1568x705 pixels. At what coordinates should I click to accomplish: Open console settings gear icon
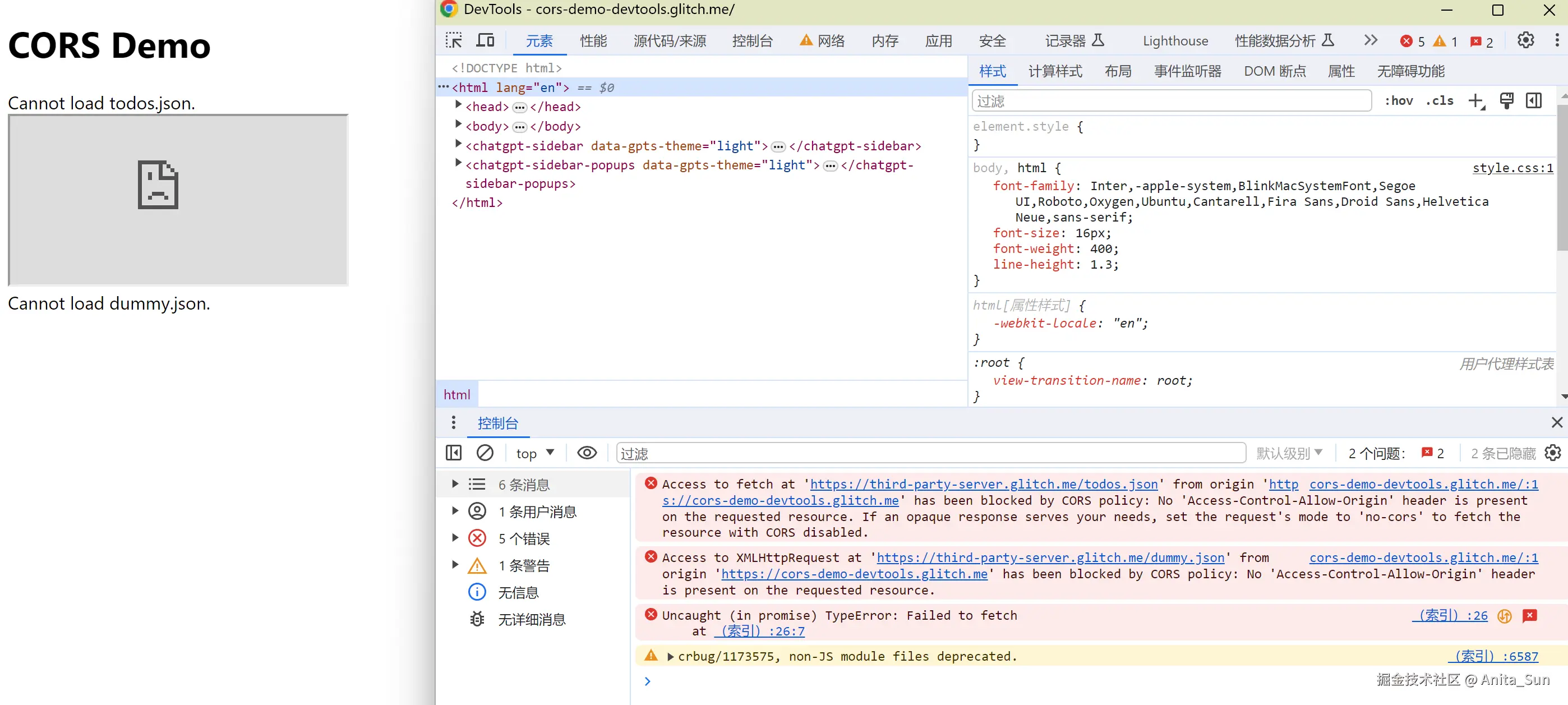(x=1553, y=453)
